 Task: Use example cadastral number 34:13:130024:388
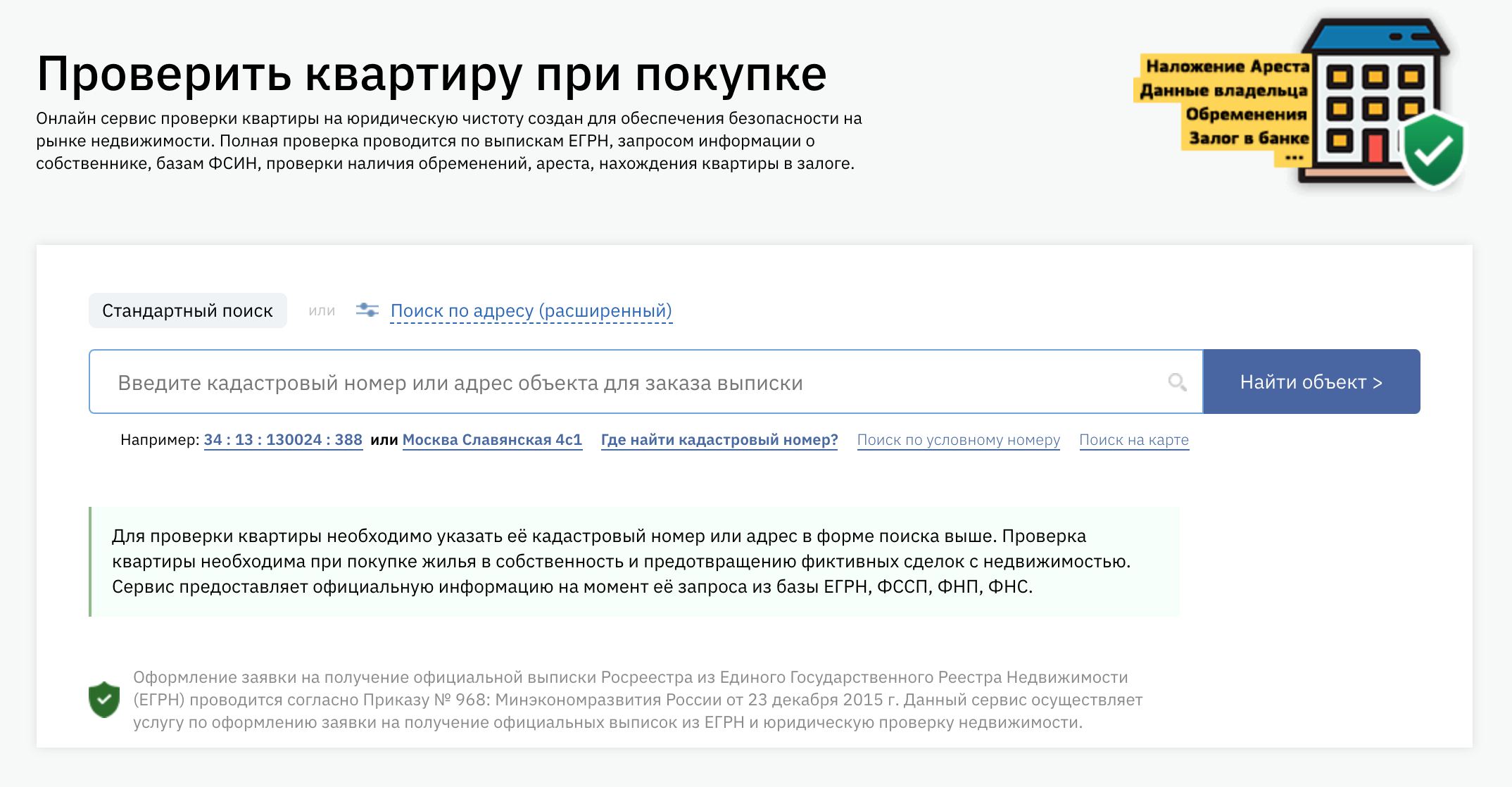coord(283,440)
